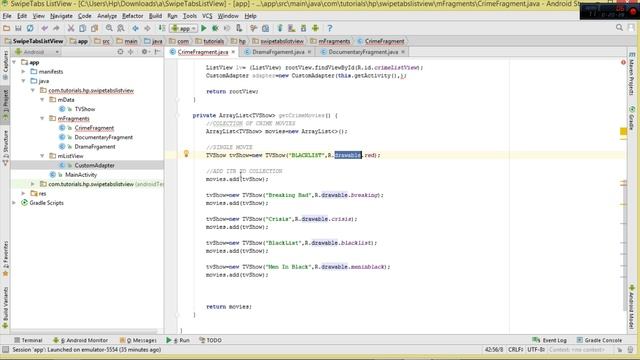Collapse the mListView package
640x360 pixels.
coord(42,156)
